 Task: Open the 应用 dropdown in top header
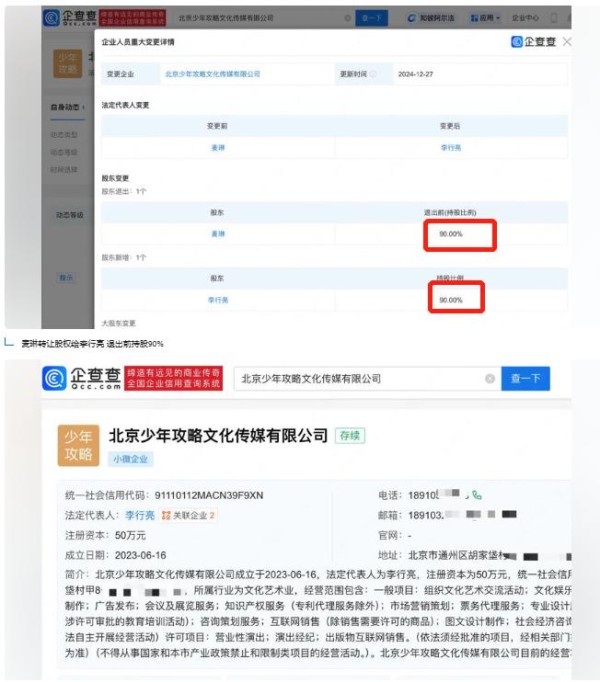(486, 18)
